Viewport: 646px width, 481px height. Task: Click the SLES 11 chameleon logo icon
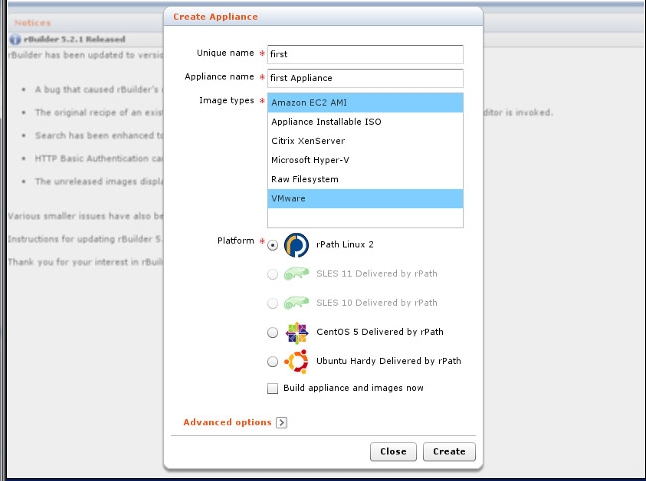(296, 274)
